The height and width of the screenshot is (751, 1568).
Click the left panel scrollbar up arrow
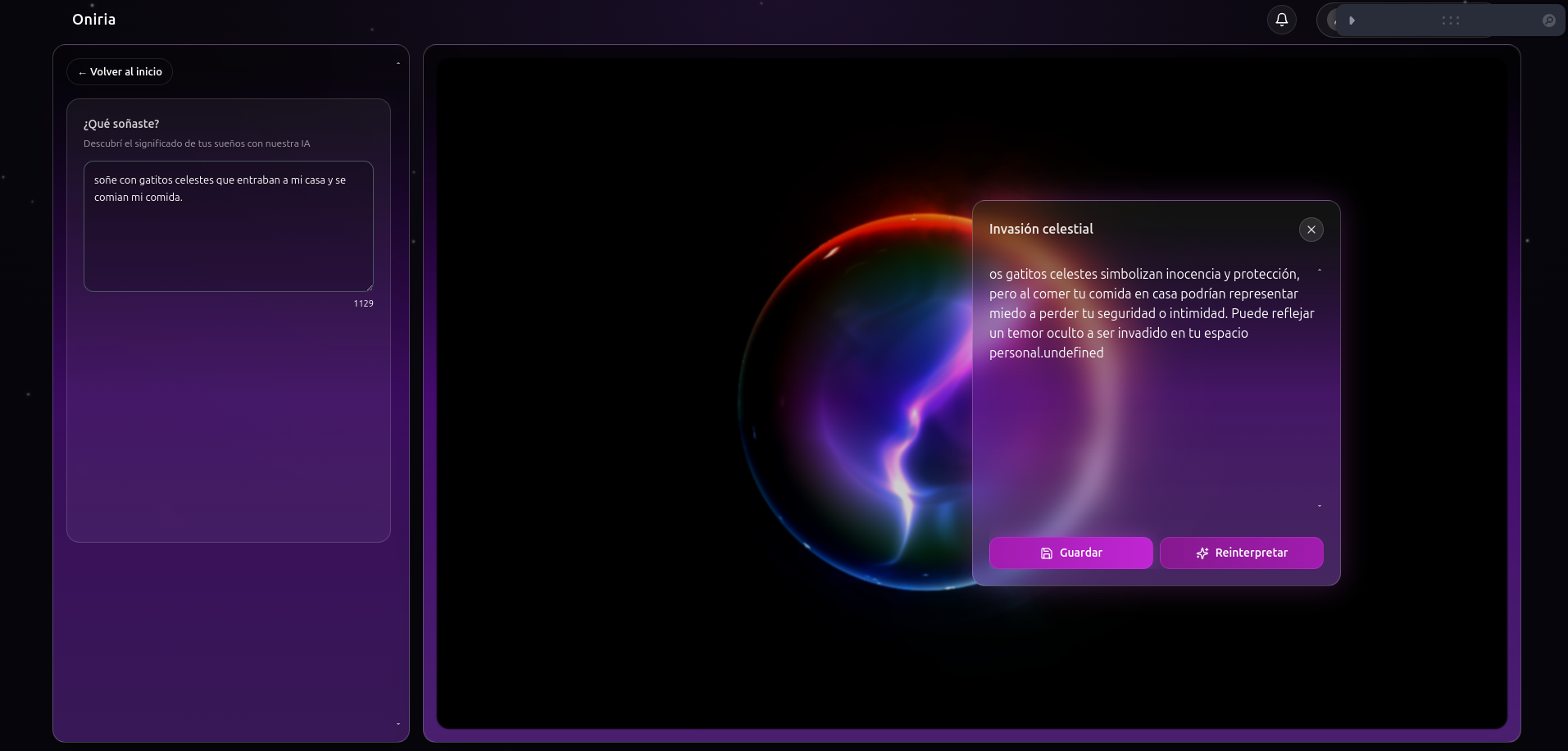coord(398,63)
